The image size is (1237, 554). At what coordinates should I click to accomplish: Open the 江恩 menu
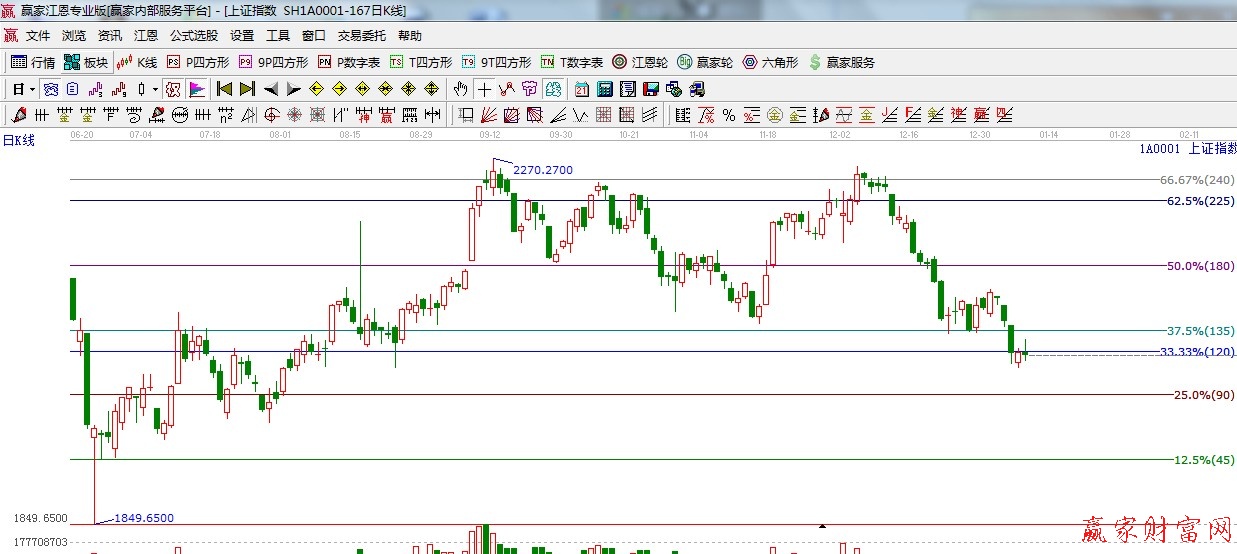(146, 36)
